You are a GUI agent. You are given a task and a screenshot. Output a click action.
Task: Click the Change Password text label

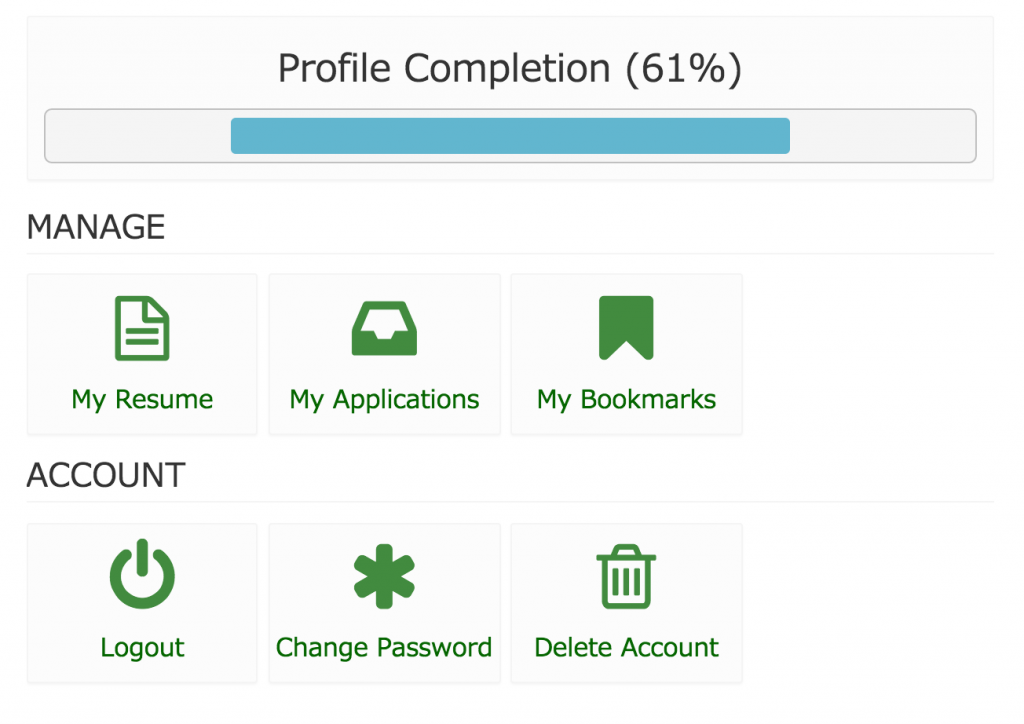point(384,648)
